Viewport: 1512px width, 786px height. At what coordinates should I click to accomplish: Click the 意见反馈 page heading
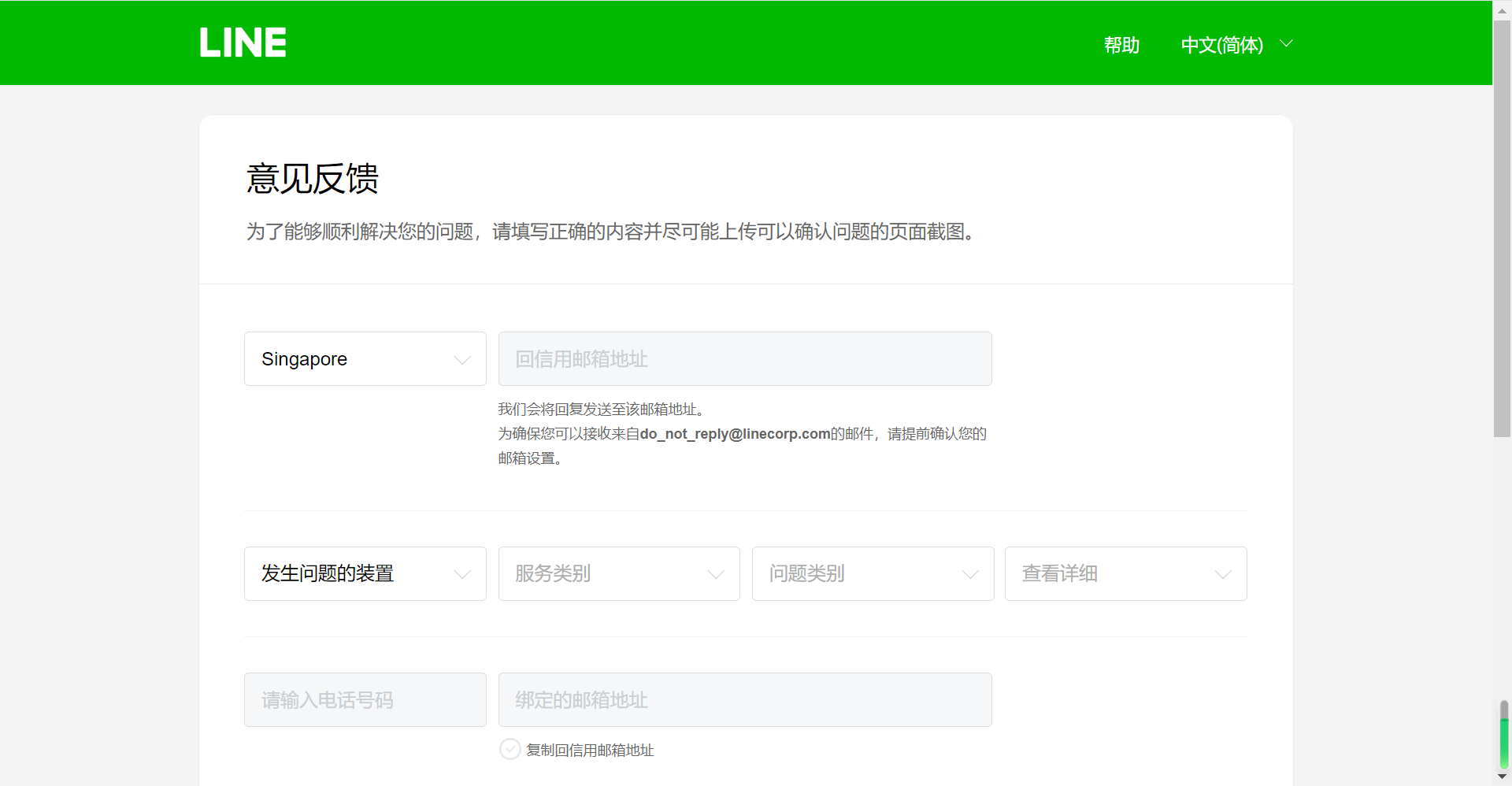point(312,180)
